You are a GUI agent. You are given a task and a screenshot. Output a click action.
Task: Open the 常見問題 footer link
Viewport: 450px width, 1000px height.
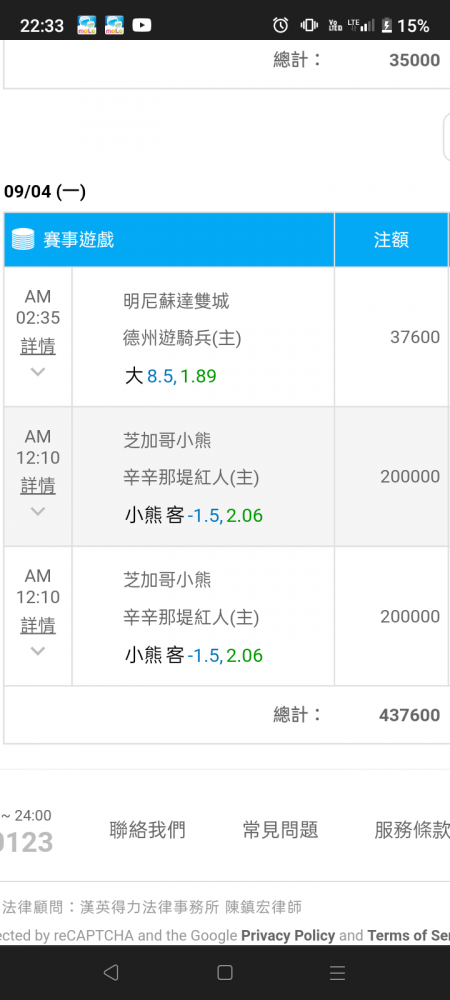point(280,830)
